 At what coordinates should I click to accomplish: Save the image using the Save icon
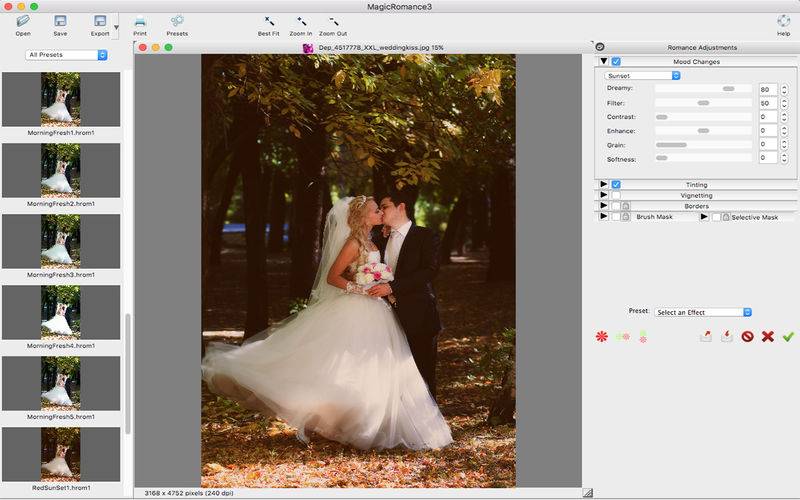coord(60,21)
